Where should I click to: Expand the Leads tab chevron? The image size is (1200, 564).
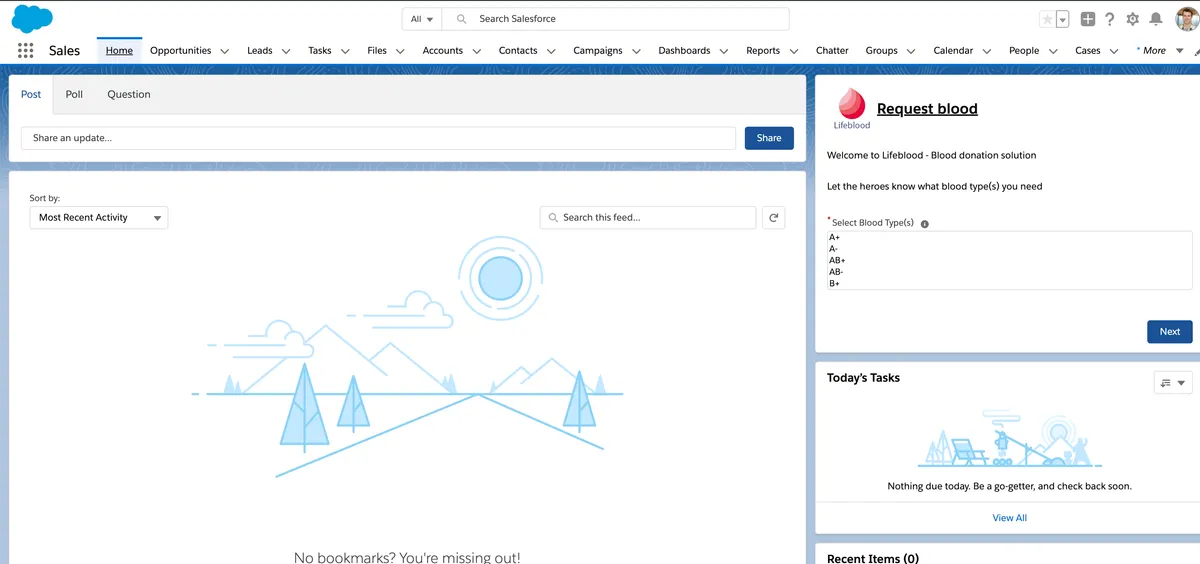286,51
